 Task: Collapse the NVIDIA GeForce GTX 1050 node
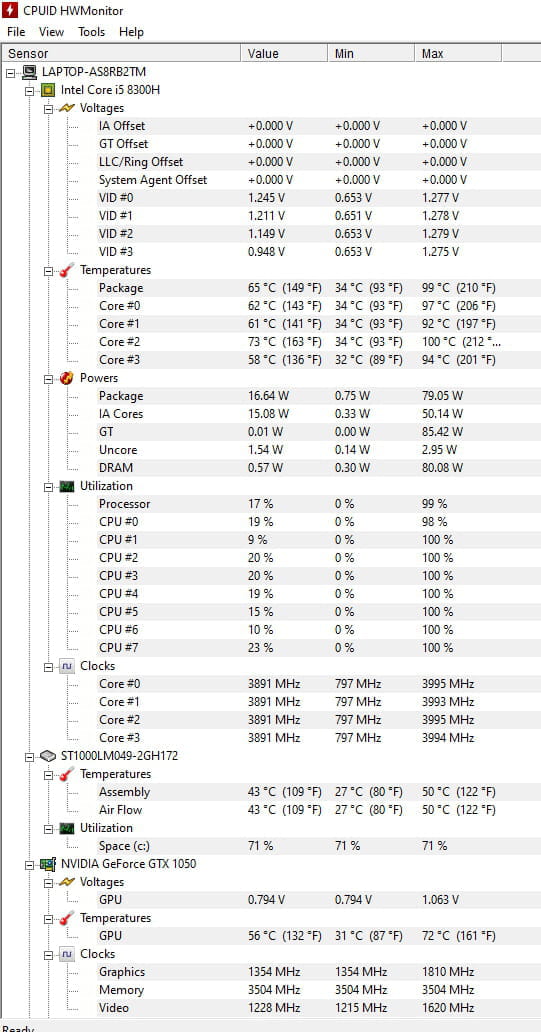tap(29, 864)
